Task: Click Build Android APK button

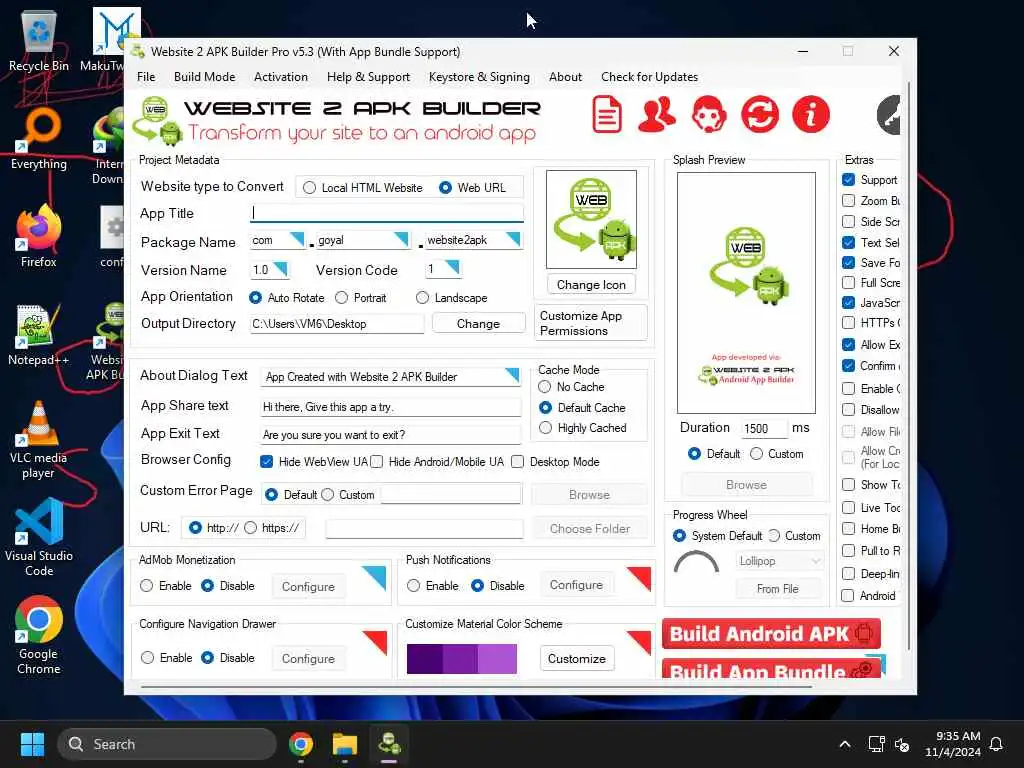Action: click(x=771, y=634)
